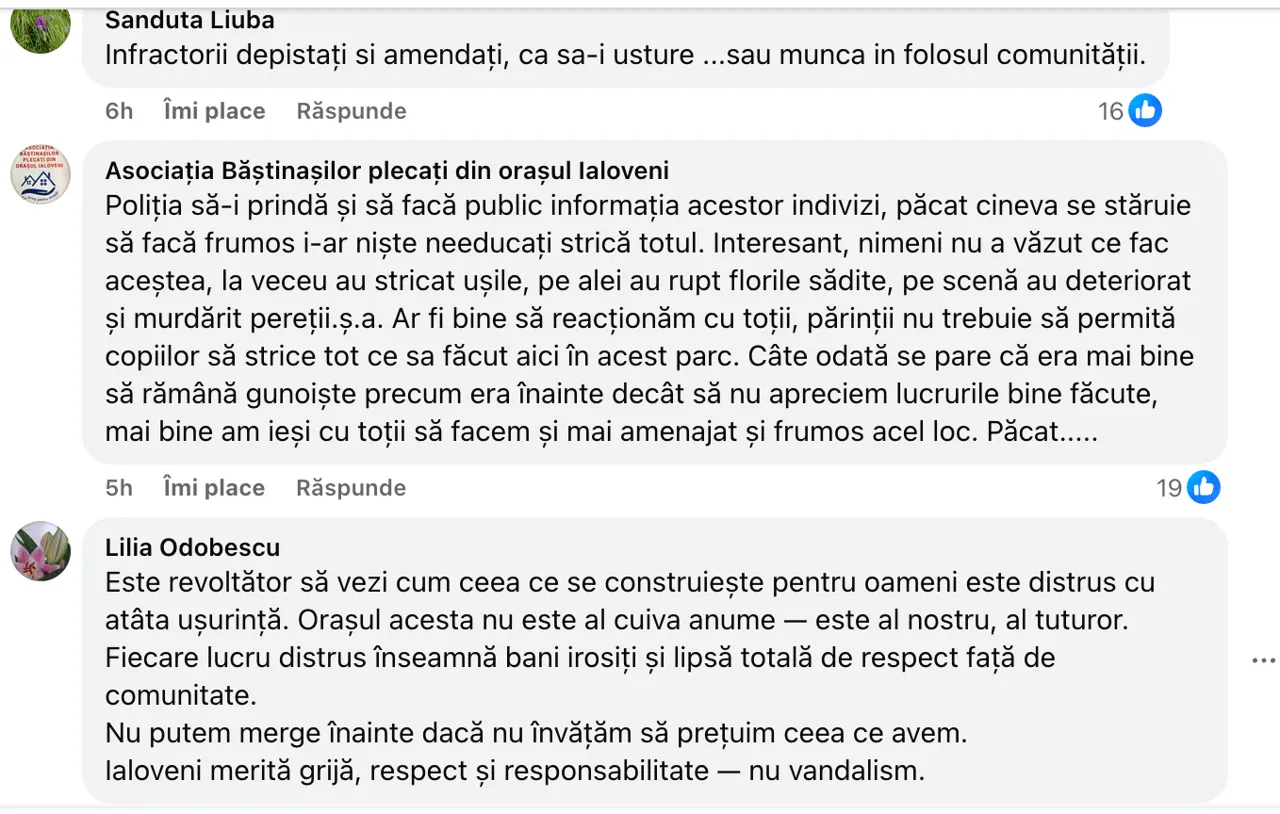1280x814 pixels.
Task: Click the Asociația Băștinașilor round logo avatar
Action: [40, 173]
